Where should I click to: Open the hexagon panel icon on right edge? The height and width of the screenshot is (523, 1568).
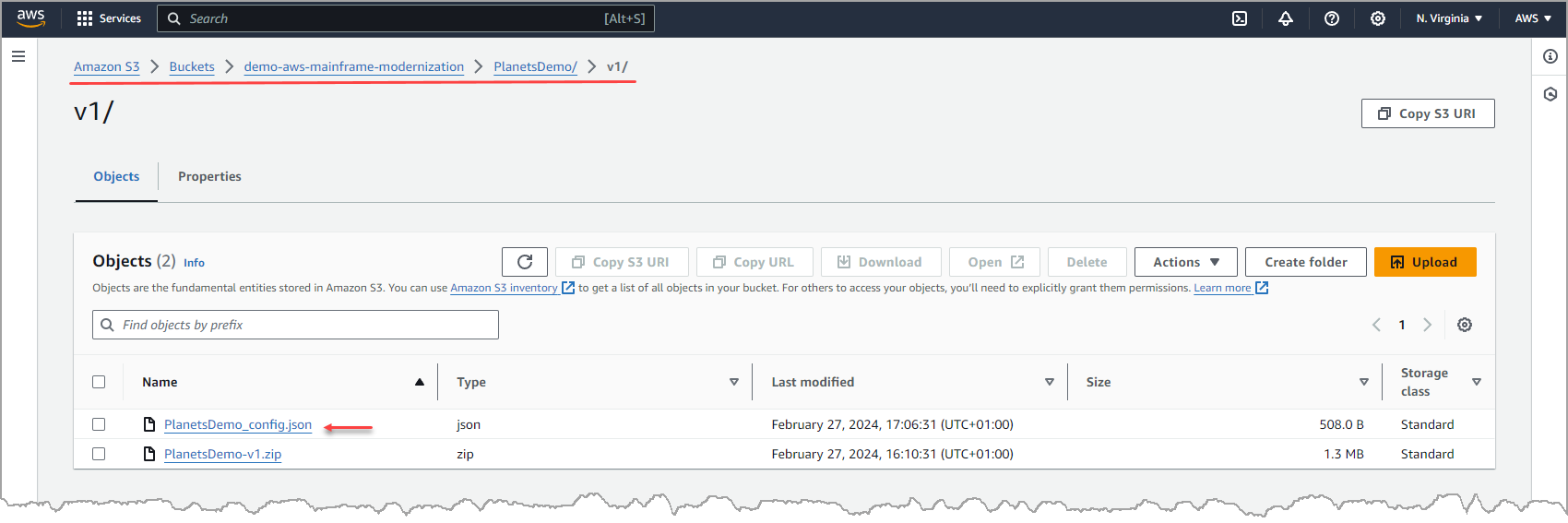coord(1550,94)
